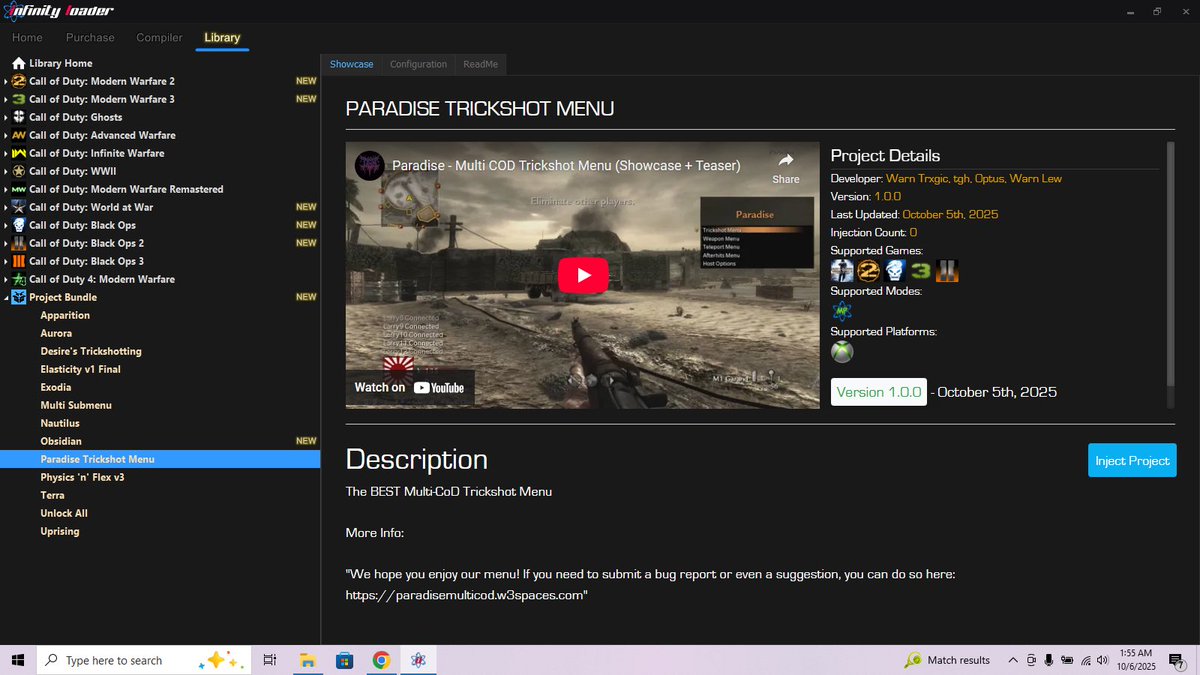Viewport: 1200px width, 675px height.
Task: Select Obsidian project
Action: pyautogui.click(x=61, y=441)
